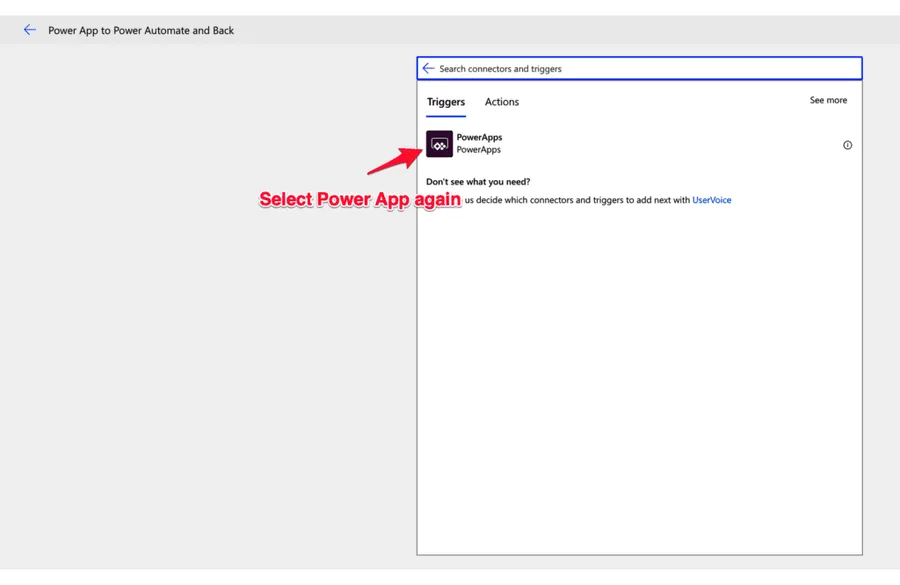Click the sentence about deciding which connectors to add
900x585 pixels.
[x=576, y=200]
